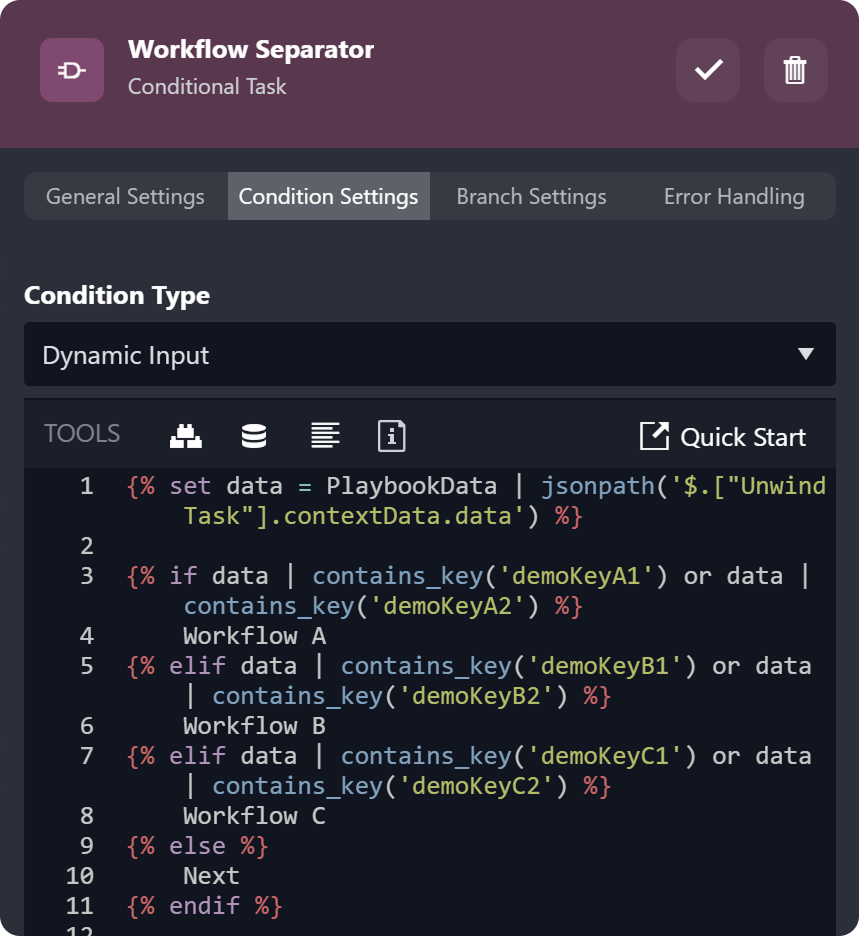
Task: Place cursor on the 'Next' code line
Action: point(211,876)
